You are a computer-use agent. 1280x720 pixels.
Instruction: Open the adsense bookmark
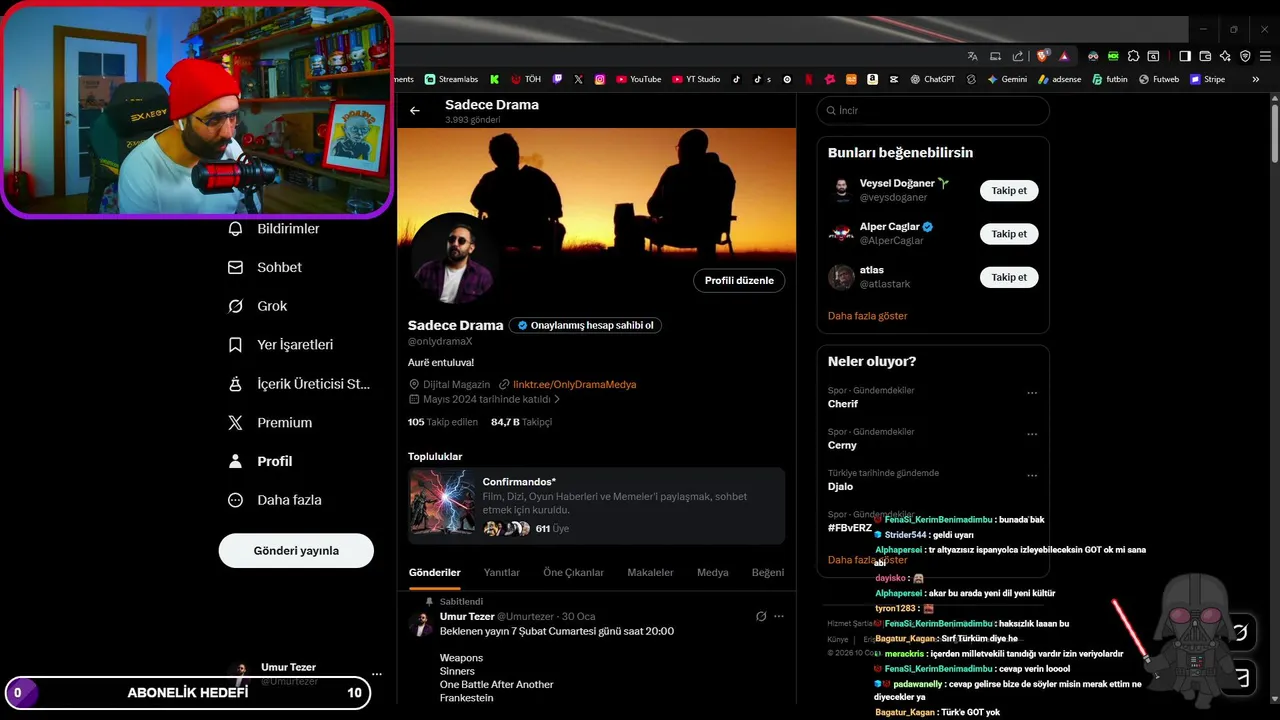tap(1059, 79)
